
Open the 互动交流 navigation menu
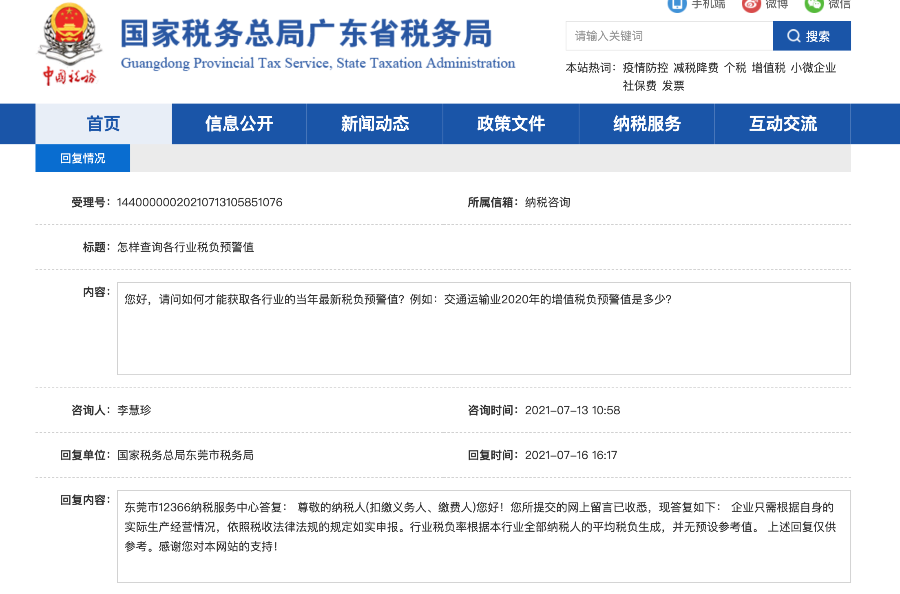coord(783,124)
